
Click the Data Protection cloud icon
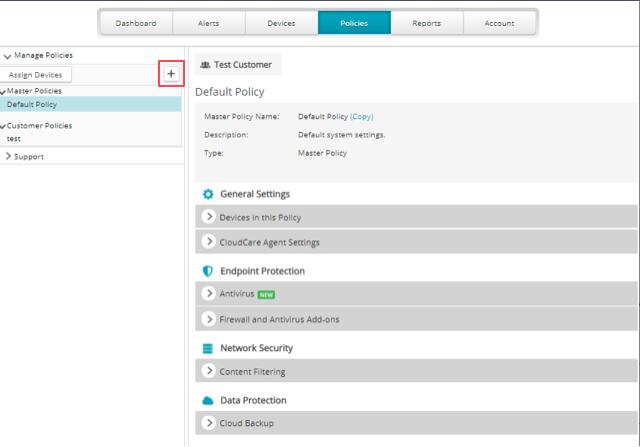coord(208,400)
